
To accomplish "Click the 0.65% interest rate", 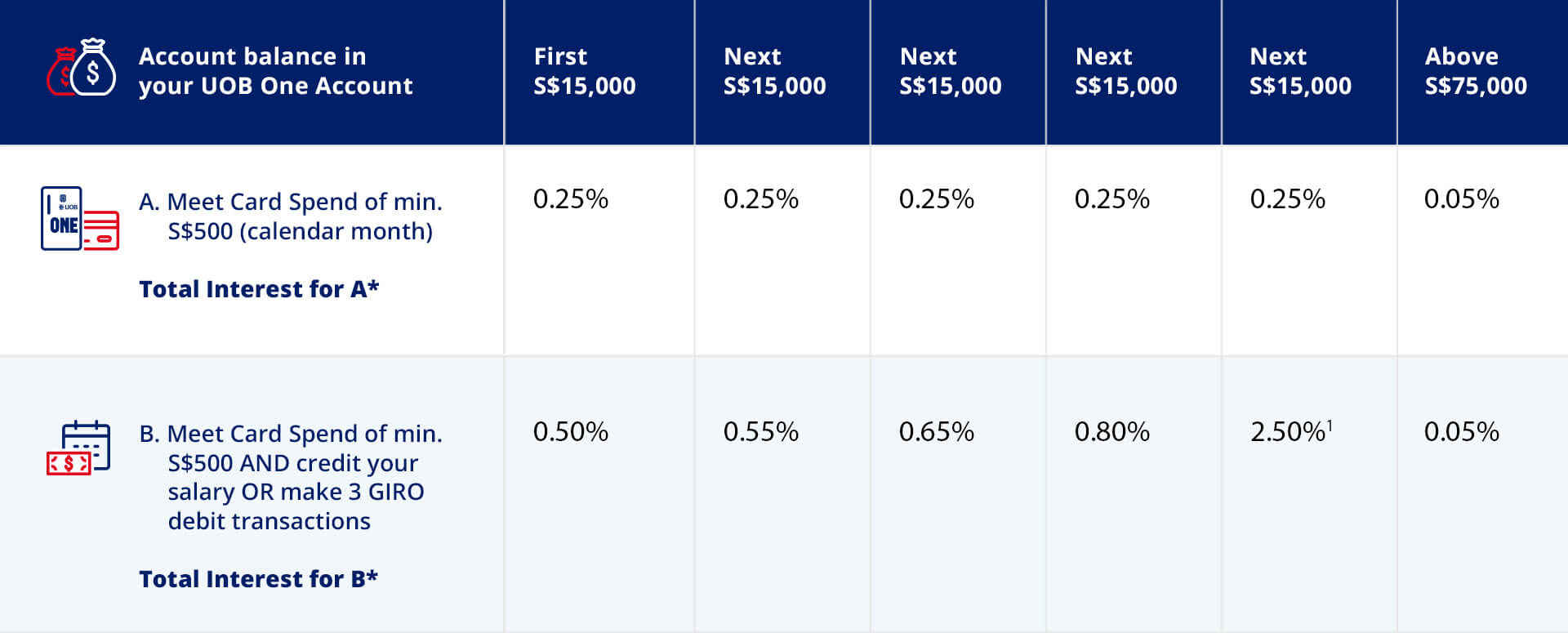I will coord(936,432).
